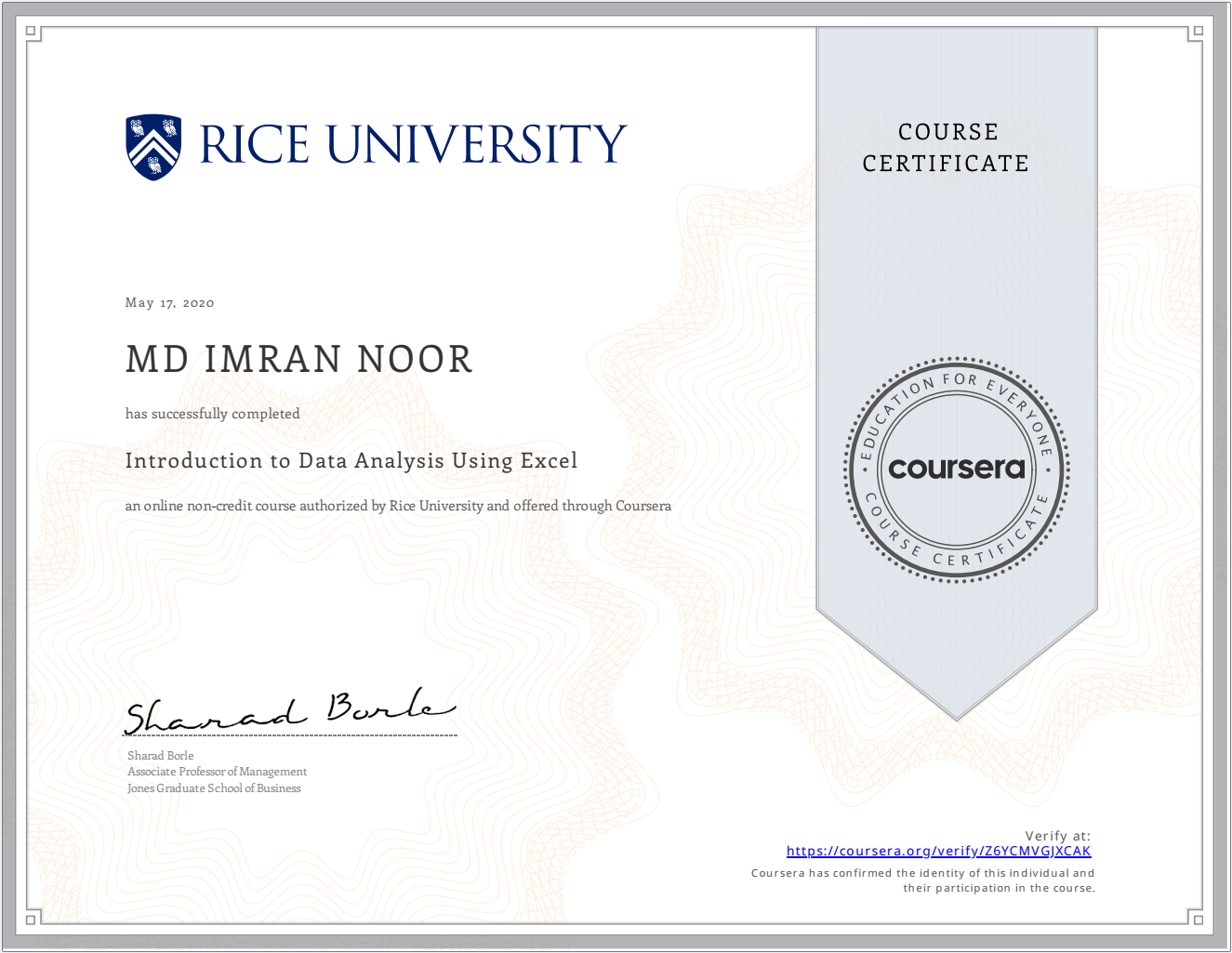Open the Coursera verification link
Viewport: 1232px width, 953px height.
coord(938,851)
